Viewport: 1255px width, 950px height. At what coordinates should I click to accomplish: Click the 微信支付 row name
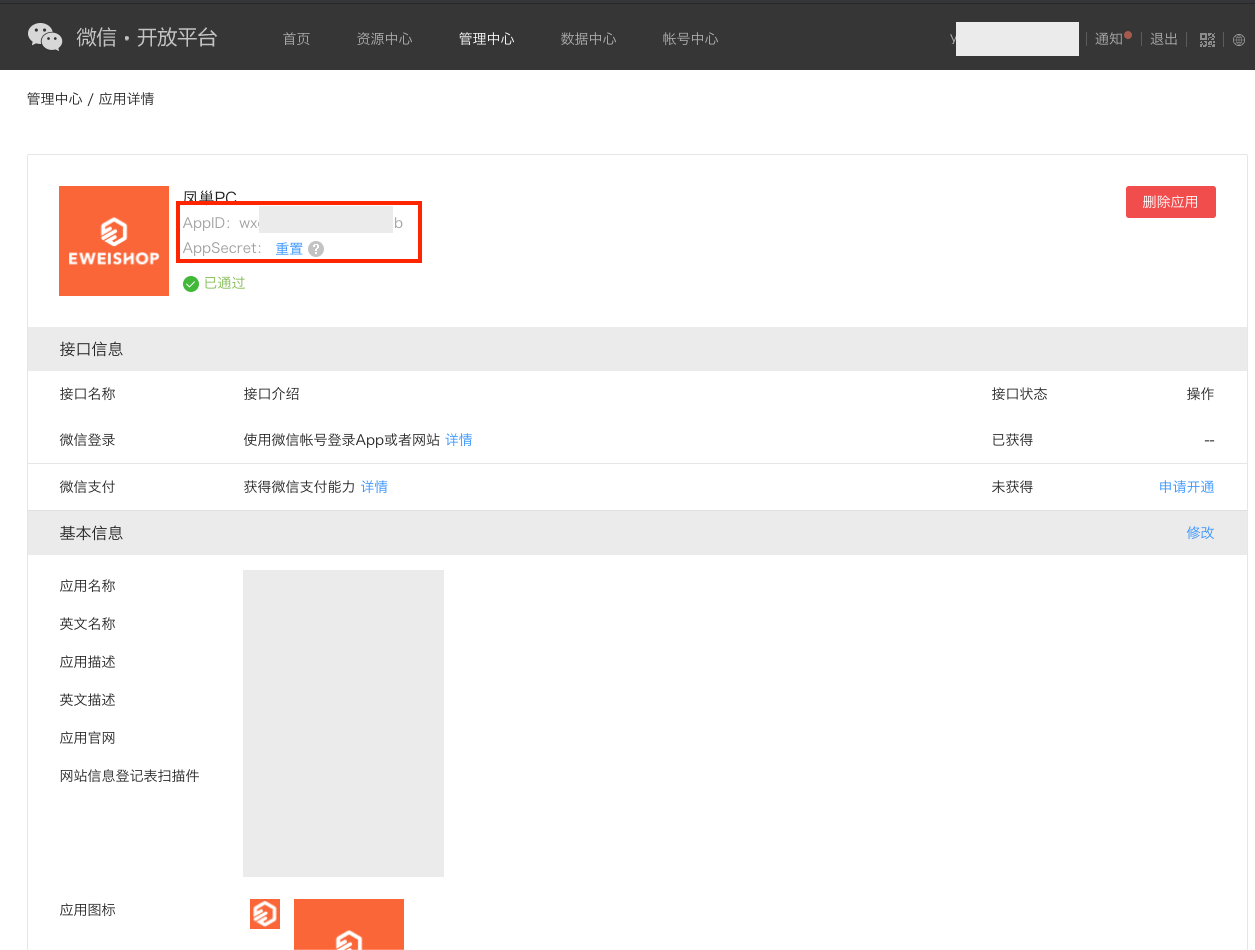pyautogui.click(x=88, y=487)
